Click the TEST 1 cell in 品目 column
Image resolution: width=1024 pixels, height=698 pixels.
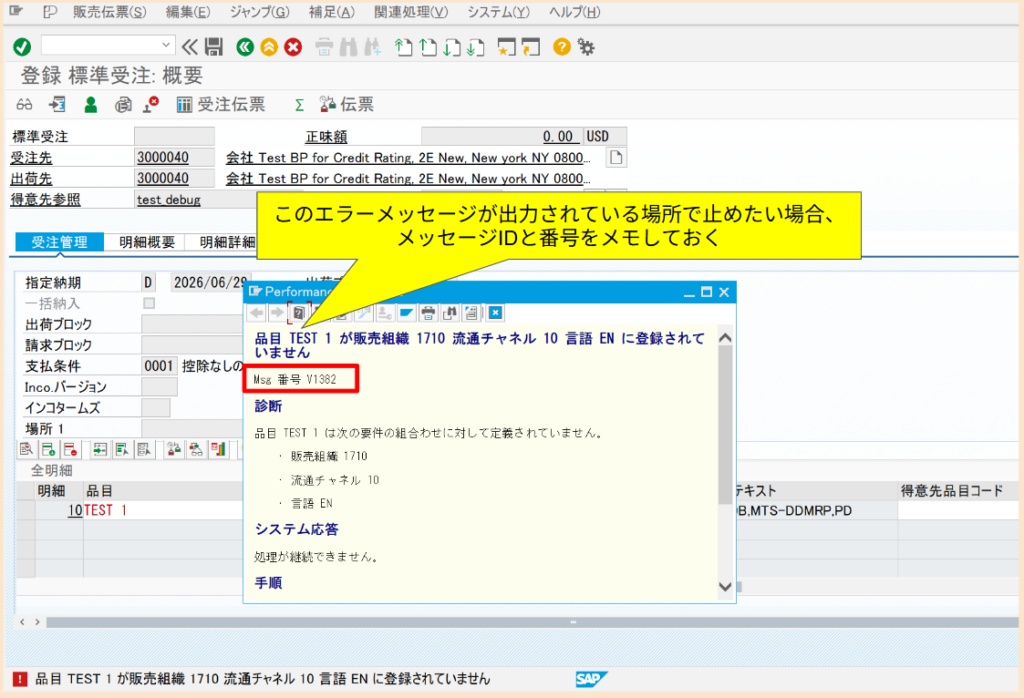162,510
